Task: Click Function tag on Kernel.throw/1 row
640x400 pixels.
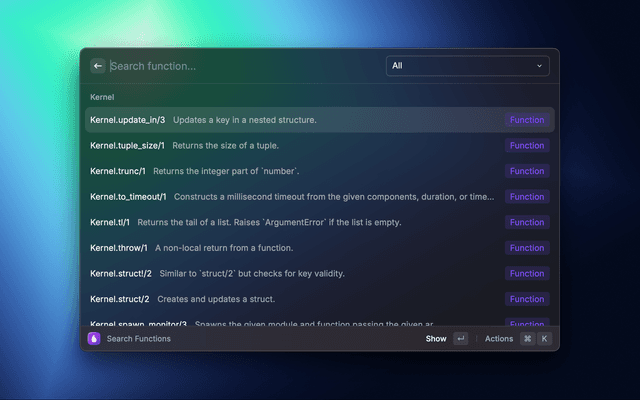Action: point(526,248)
